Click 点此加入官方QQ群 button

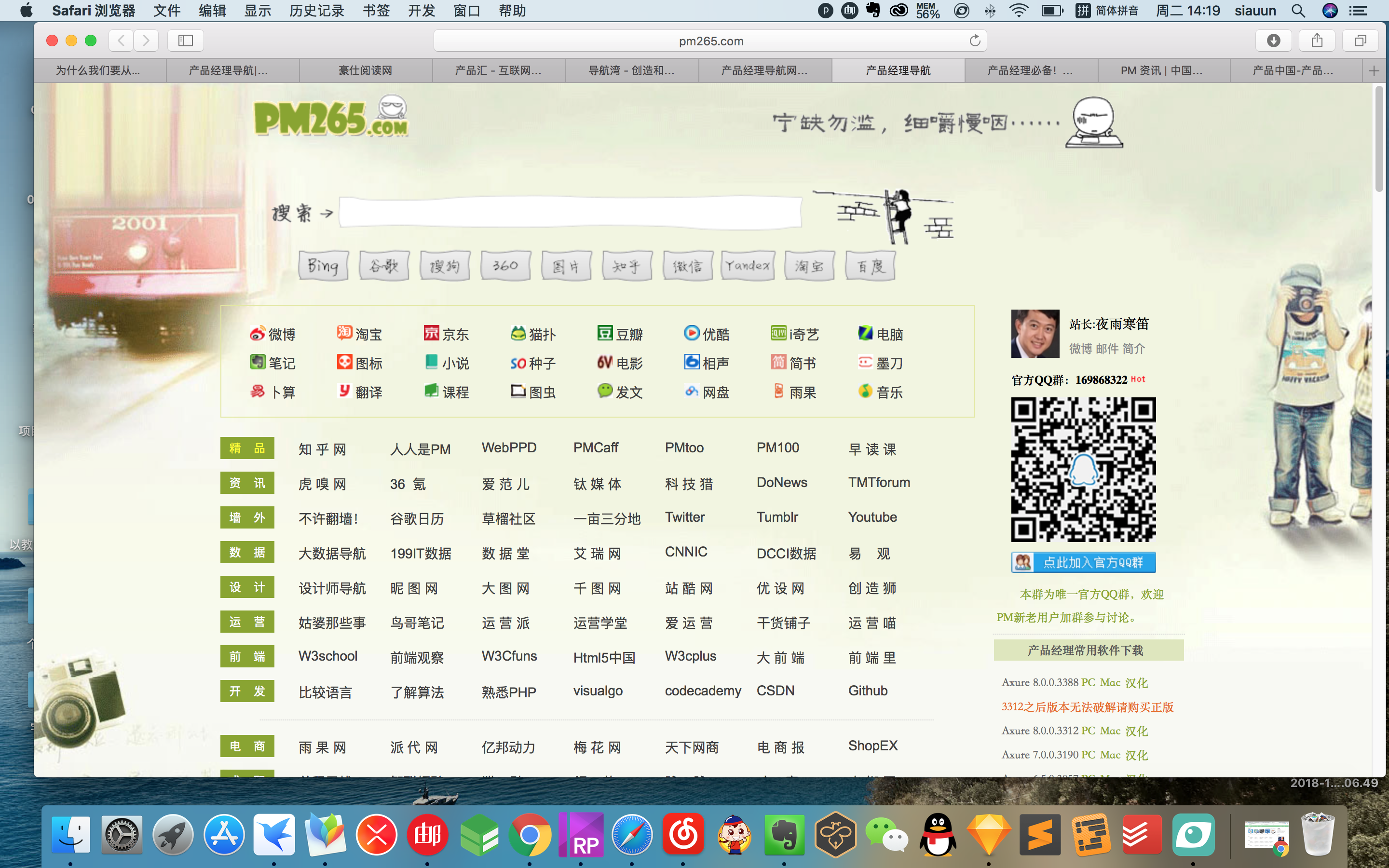coord(1083,562)
